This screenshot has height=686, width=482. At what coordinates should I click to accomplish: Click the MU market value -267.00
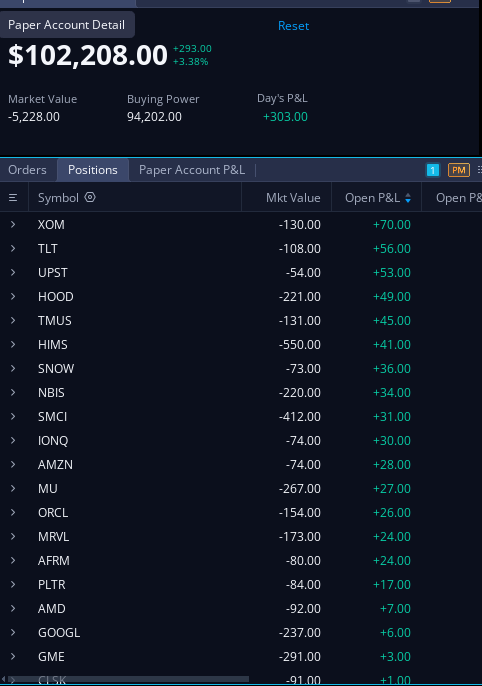(x=300, y=489)
